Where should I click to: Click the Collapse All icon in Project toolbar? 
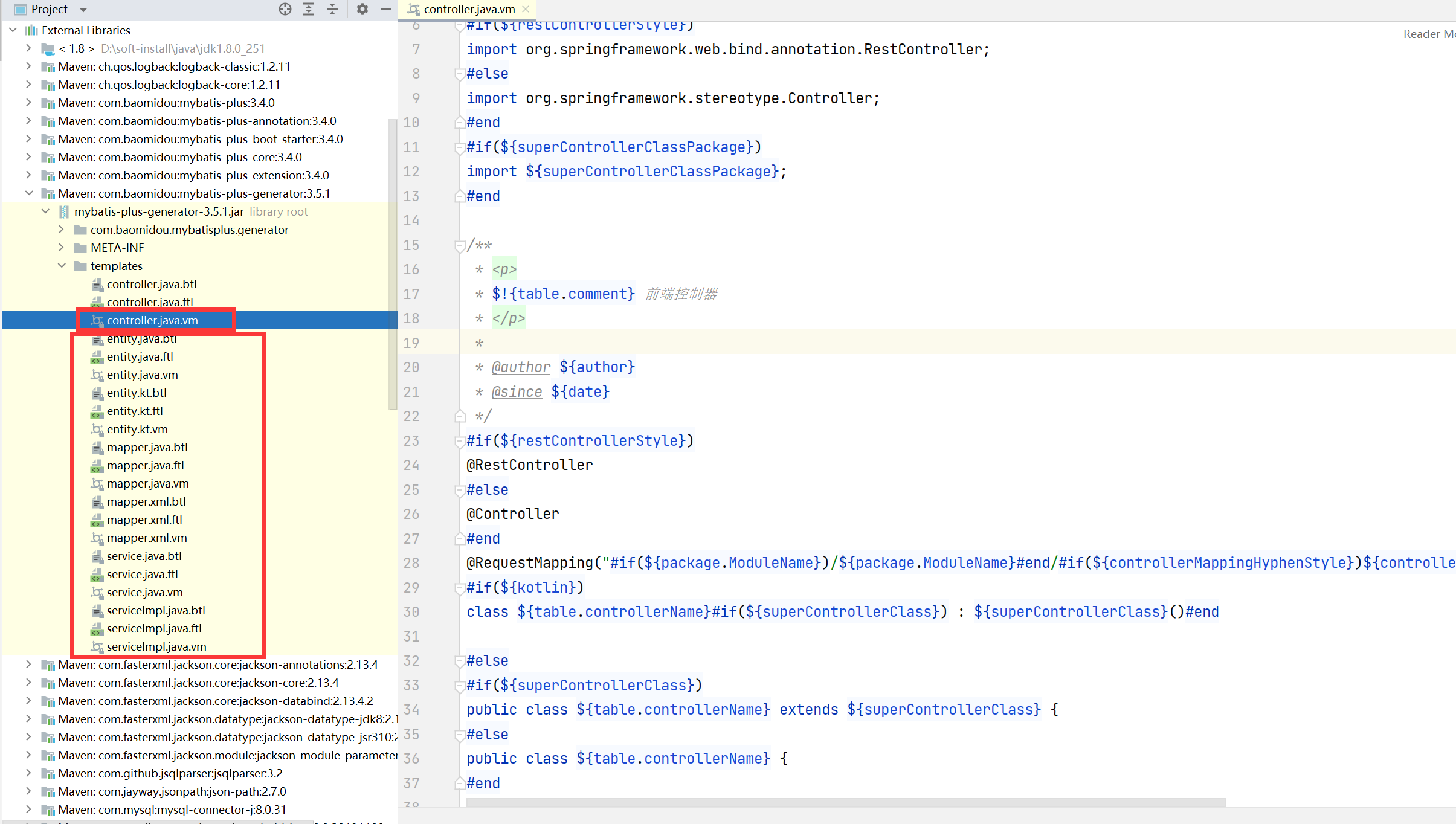click(332, 9)
